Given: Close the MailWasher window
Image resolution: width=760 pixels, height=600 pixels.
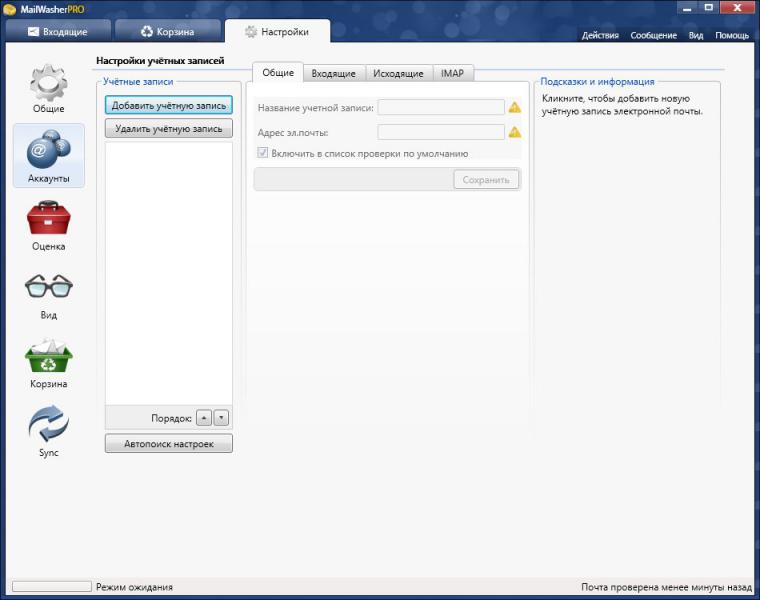Looking at the screenshot, I should [737, 8].
